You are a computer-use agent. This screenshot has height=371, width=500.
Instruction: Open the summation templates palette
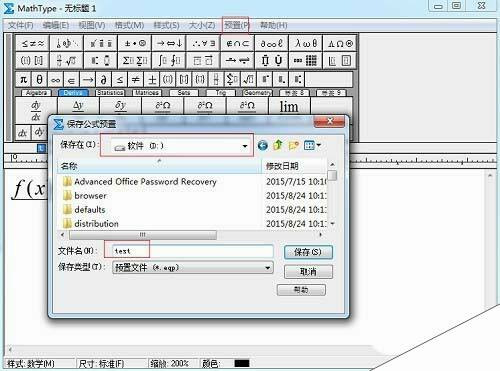click(135, 61)
